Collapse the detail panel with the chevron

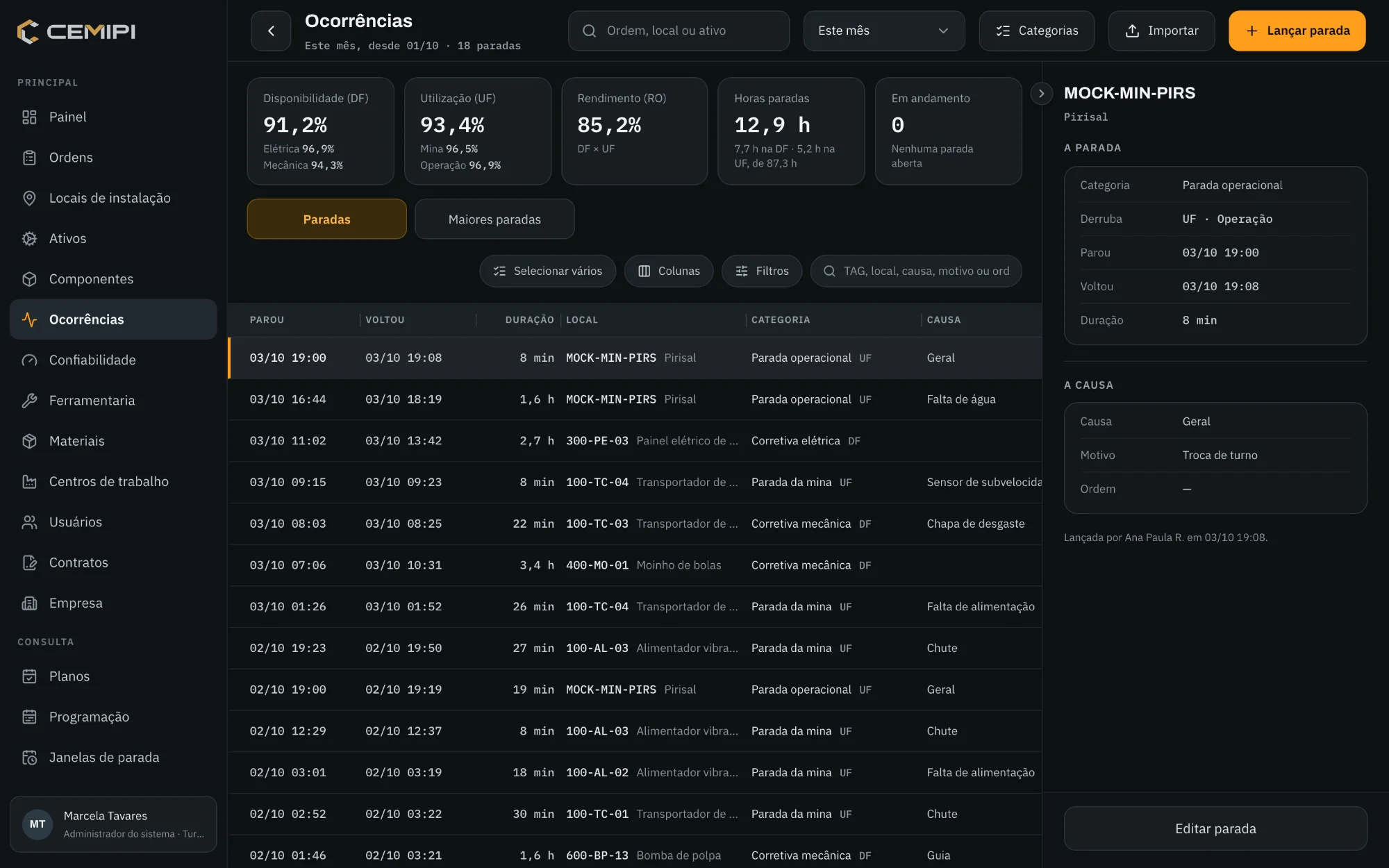pos(1041,93)
